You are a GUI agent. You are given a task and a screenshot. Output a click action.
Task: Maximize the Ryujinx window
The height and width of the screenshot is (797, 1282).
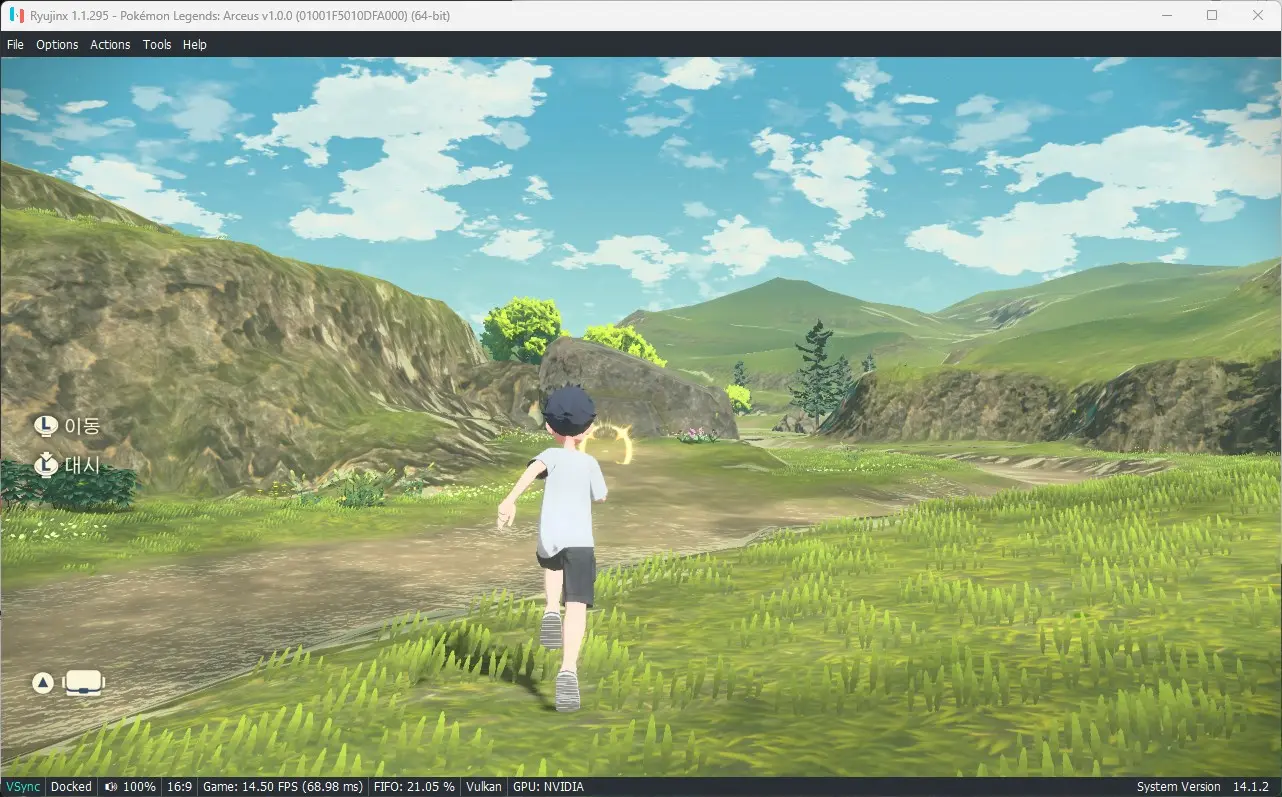pos(1212,15)
